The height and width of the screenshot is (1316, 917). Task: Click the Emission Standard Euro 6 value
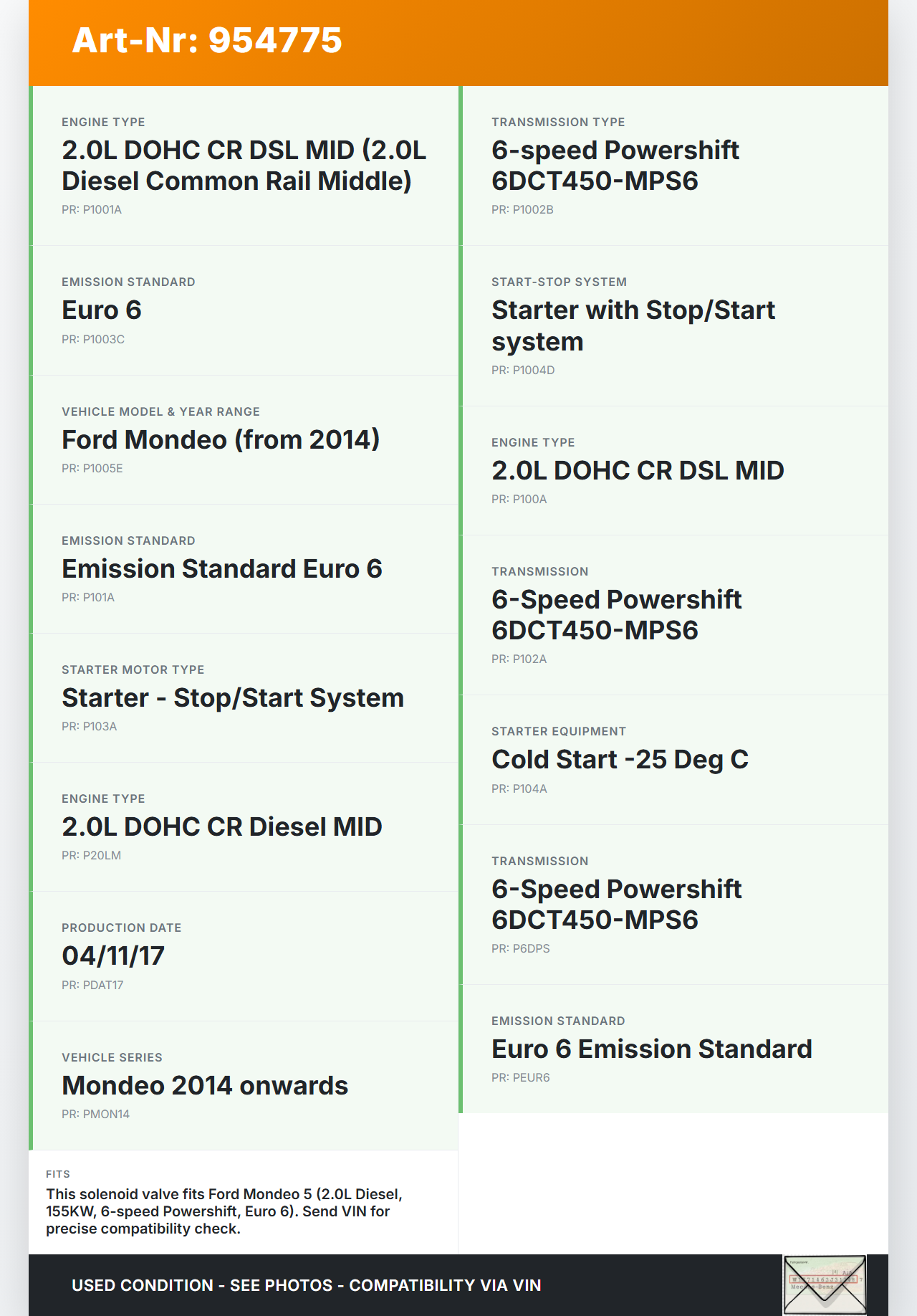point(222,568)
